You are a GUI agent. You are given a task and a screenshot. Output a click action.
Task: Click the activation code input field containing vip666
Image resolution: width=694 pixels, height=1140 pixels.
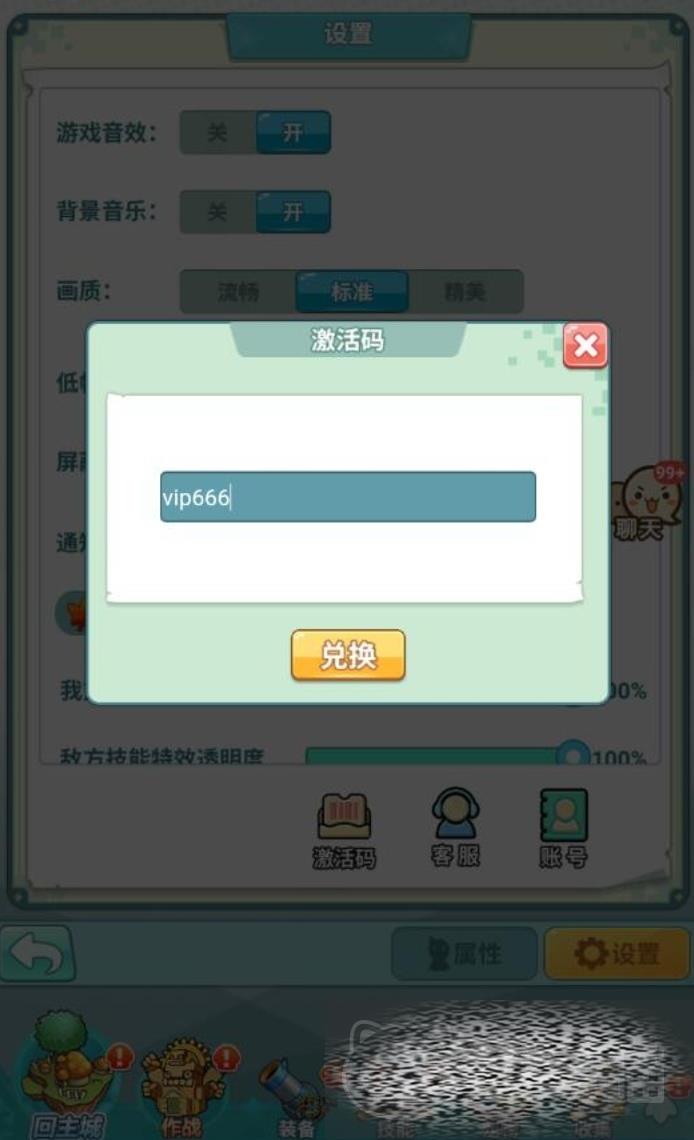tap(347, 497)
